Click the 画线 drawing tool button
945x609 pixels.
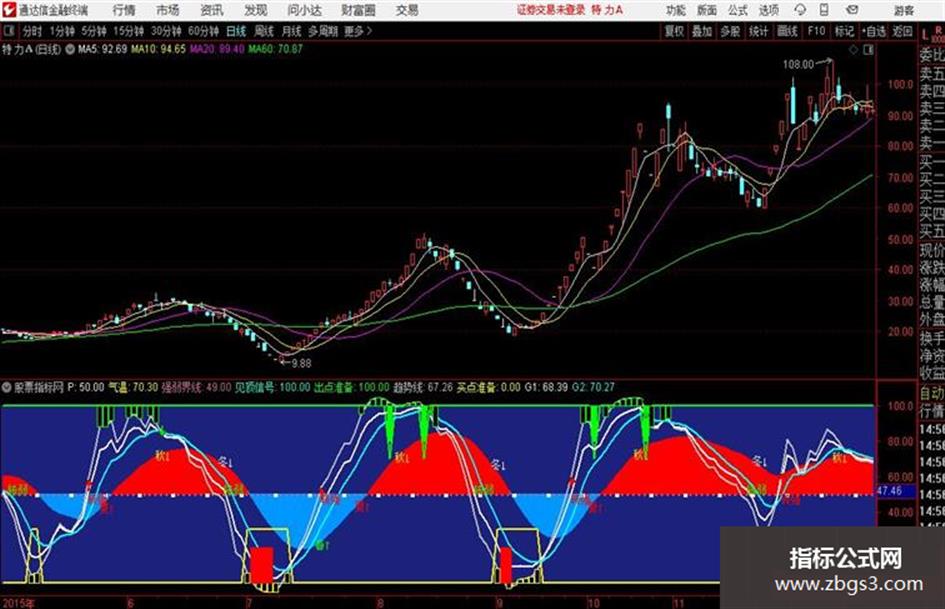[x=787, y=31]
